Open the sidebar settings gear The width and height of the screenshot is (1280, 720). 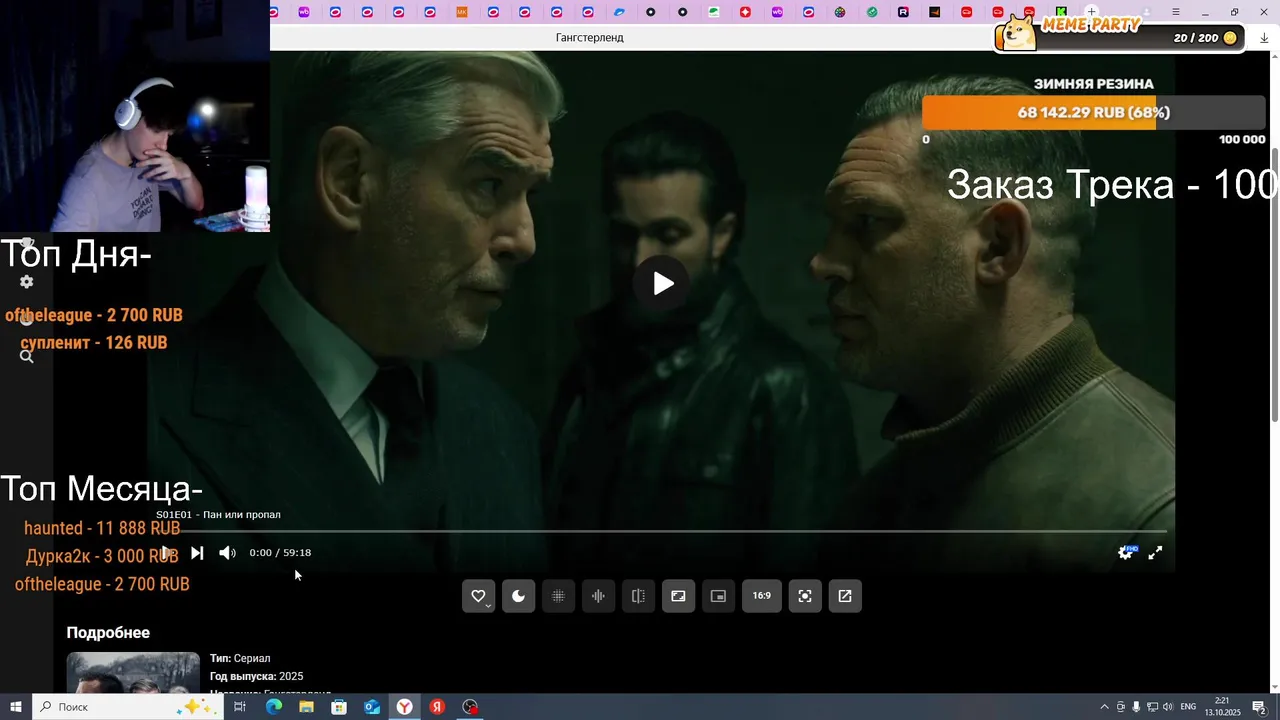[27, 282]
